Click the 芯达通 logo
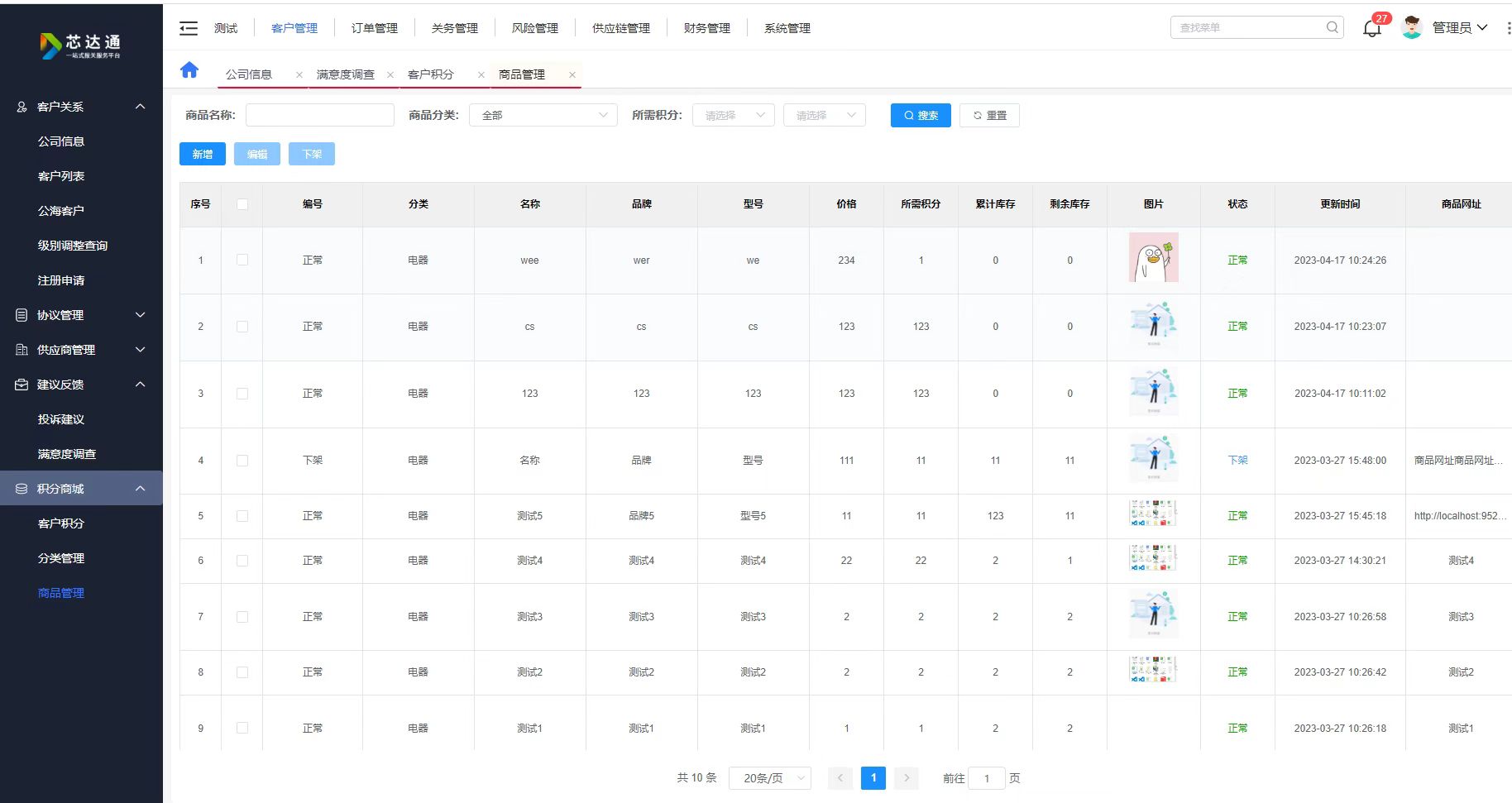The height and width of the screenshot is (803, 1512). pyautogui.click(x=81, y=45)
